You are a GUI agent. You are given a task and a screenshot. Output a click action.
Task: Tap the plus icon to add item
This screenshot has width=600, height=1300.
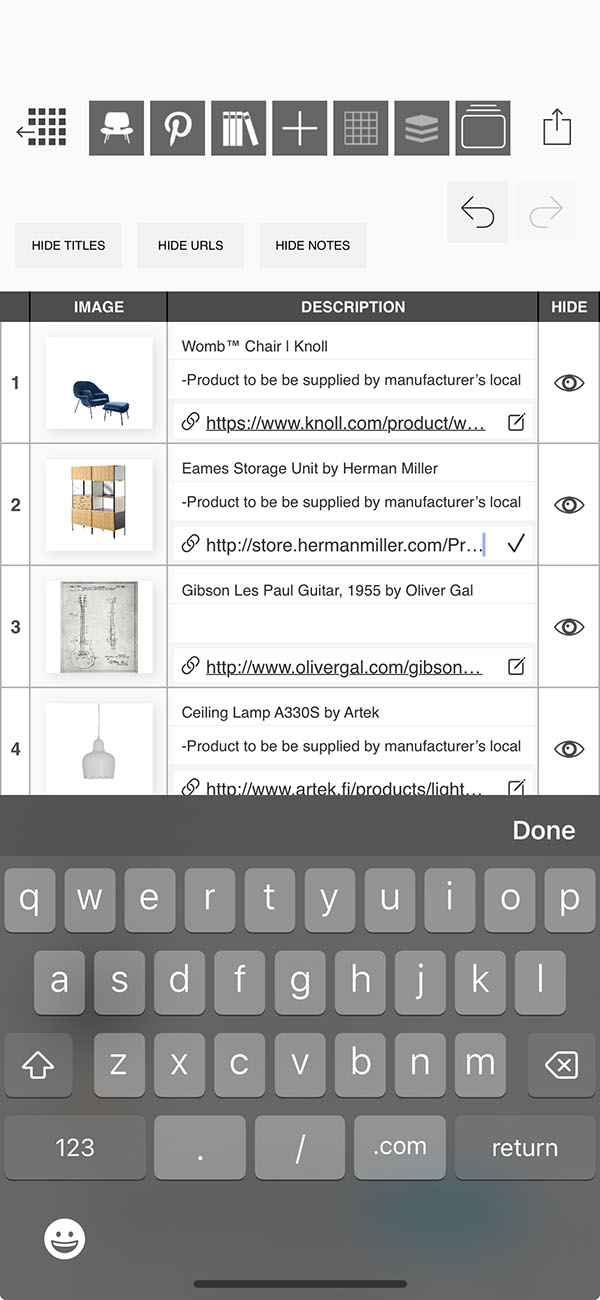click(x=300, y=128)
